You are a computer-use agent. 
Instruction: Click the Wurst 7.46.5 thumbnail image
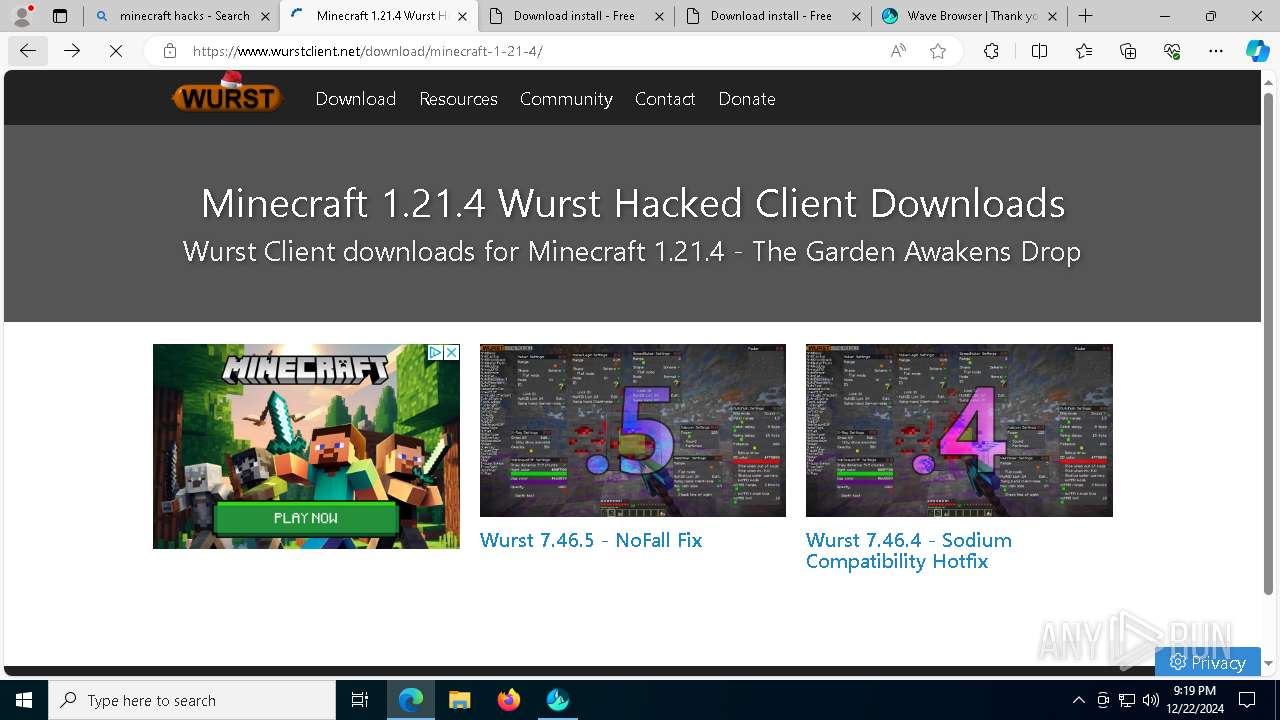[x=633, y=430]
